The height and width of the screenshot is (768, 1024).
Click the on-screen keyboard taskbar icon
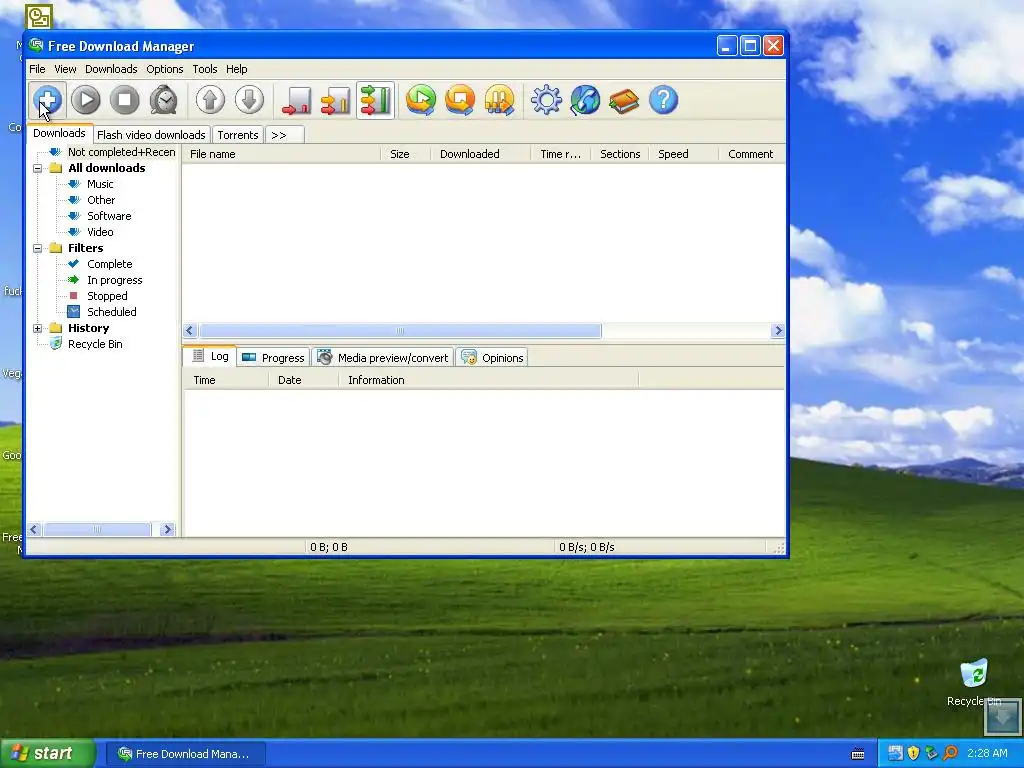click(858, 754)
